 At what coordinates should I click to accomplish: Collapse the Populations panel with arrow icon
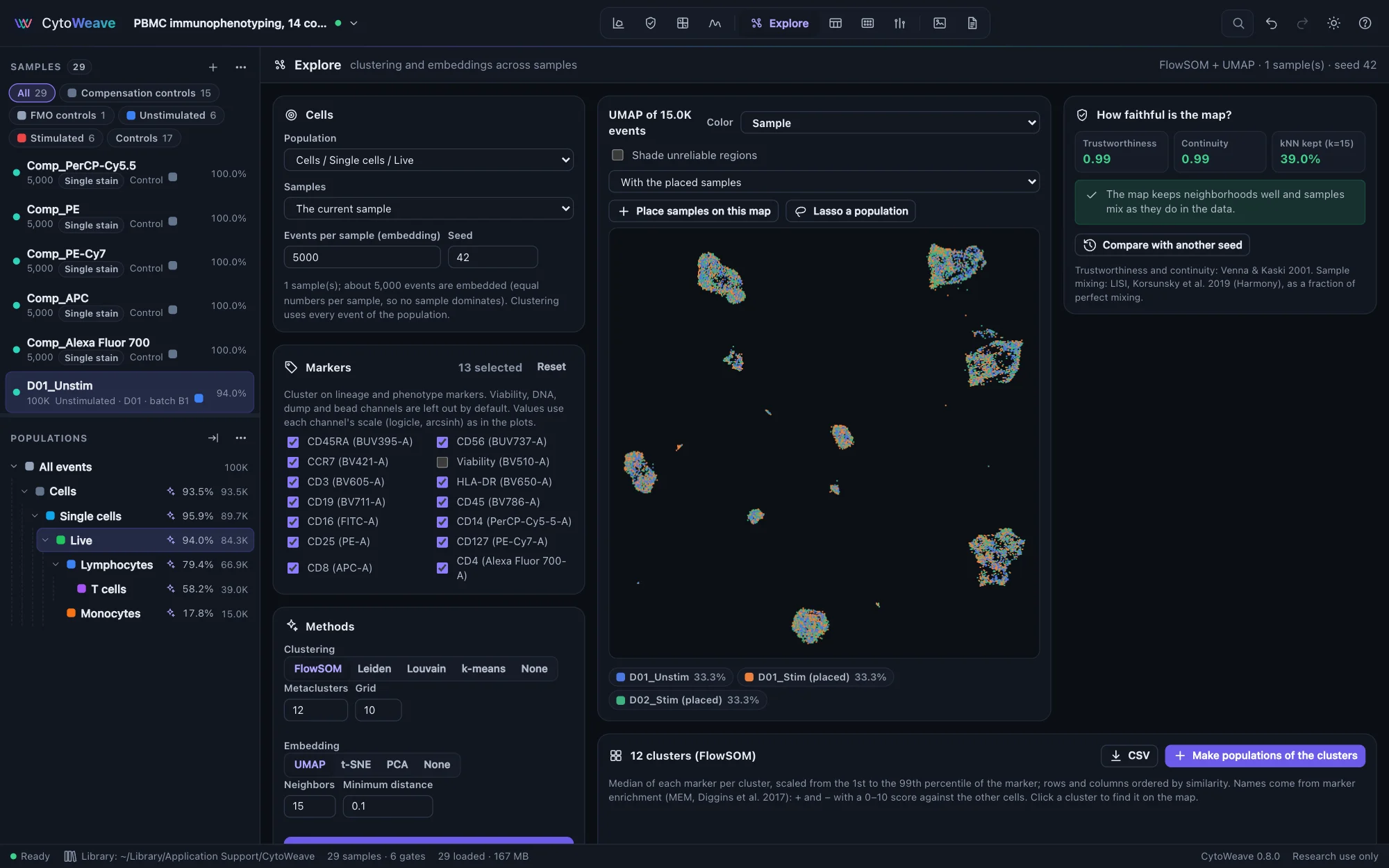(213, 438)
